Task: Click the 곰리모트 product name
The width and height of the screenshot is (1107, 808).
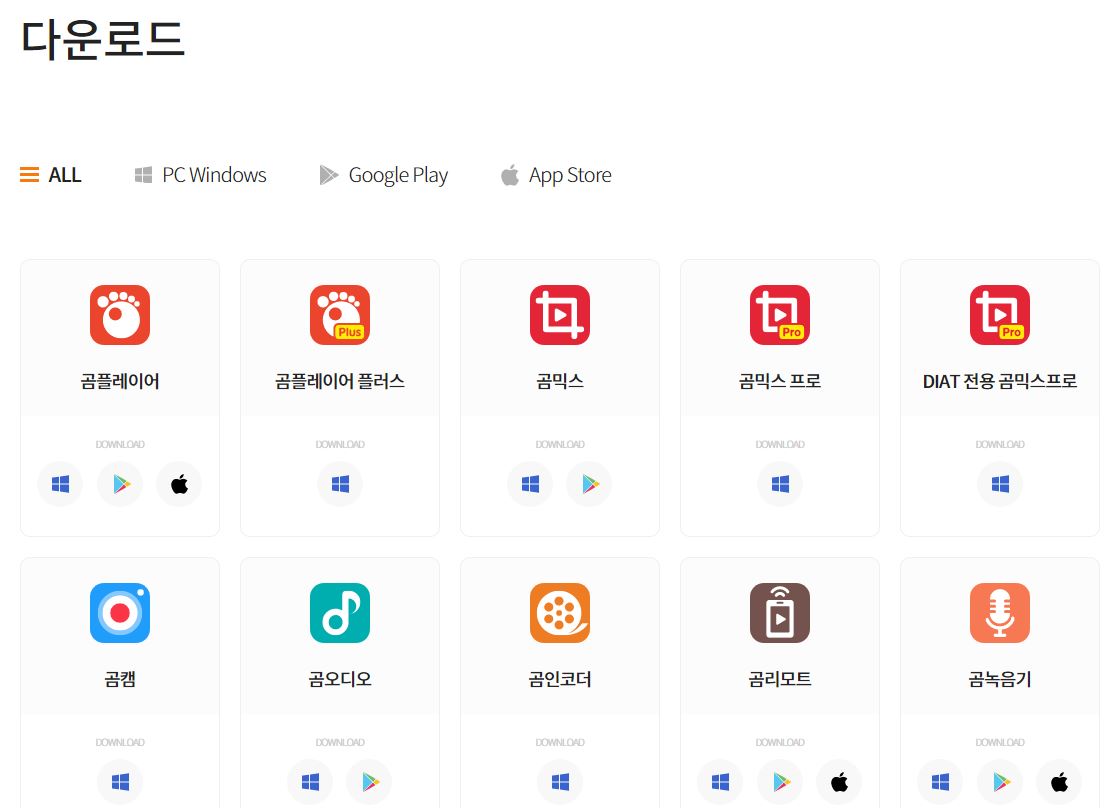Action: (x=780, y=679)
